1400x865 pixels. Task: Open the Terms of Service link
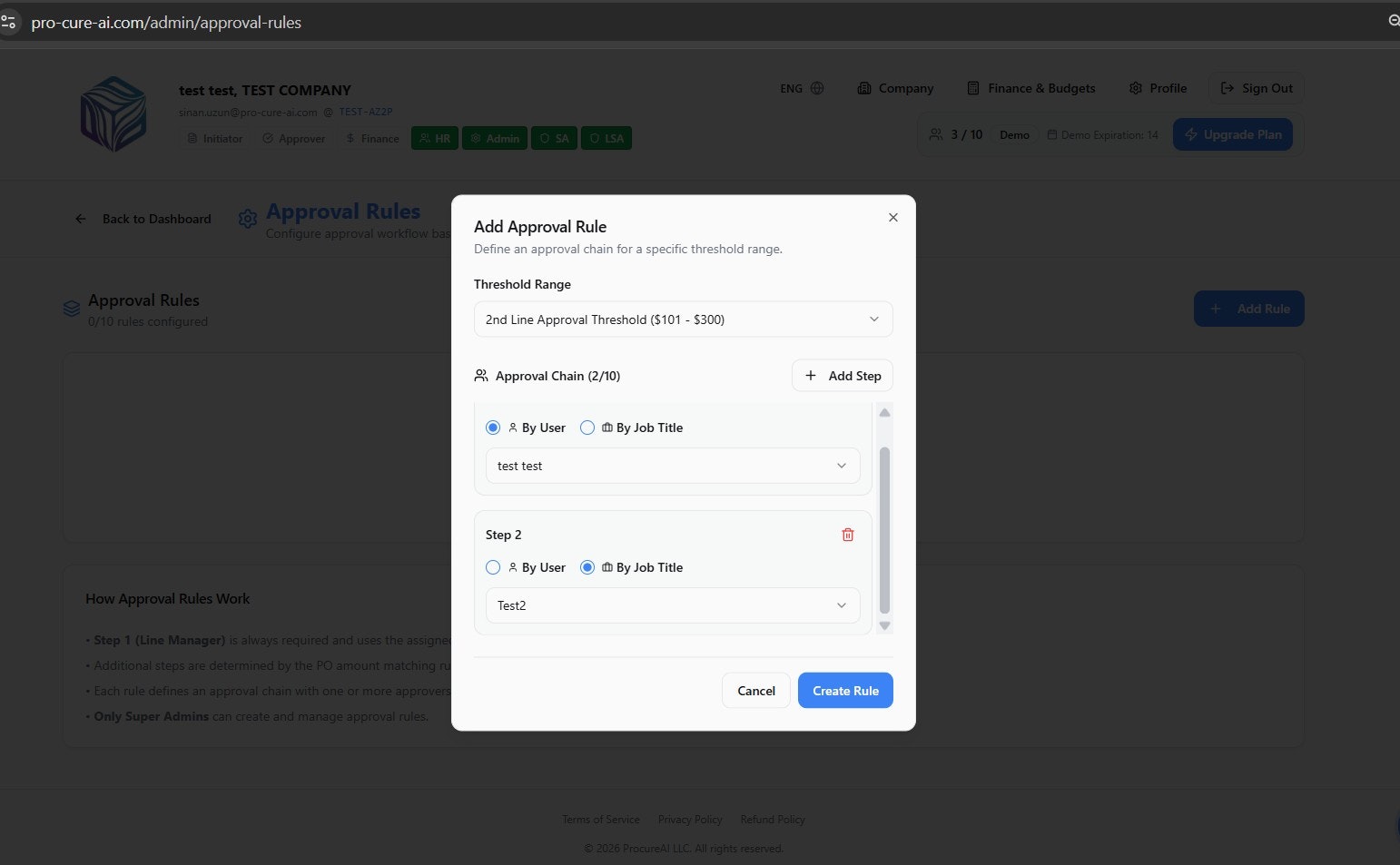[x=600, y=820]
